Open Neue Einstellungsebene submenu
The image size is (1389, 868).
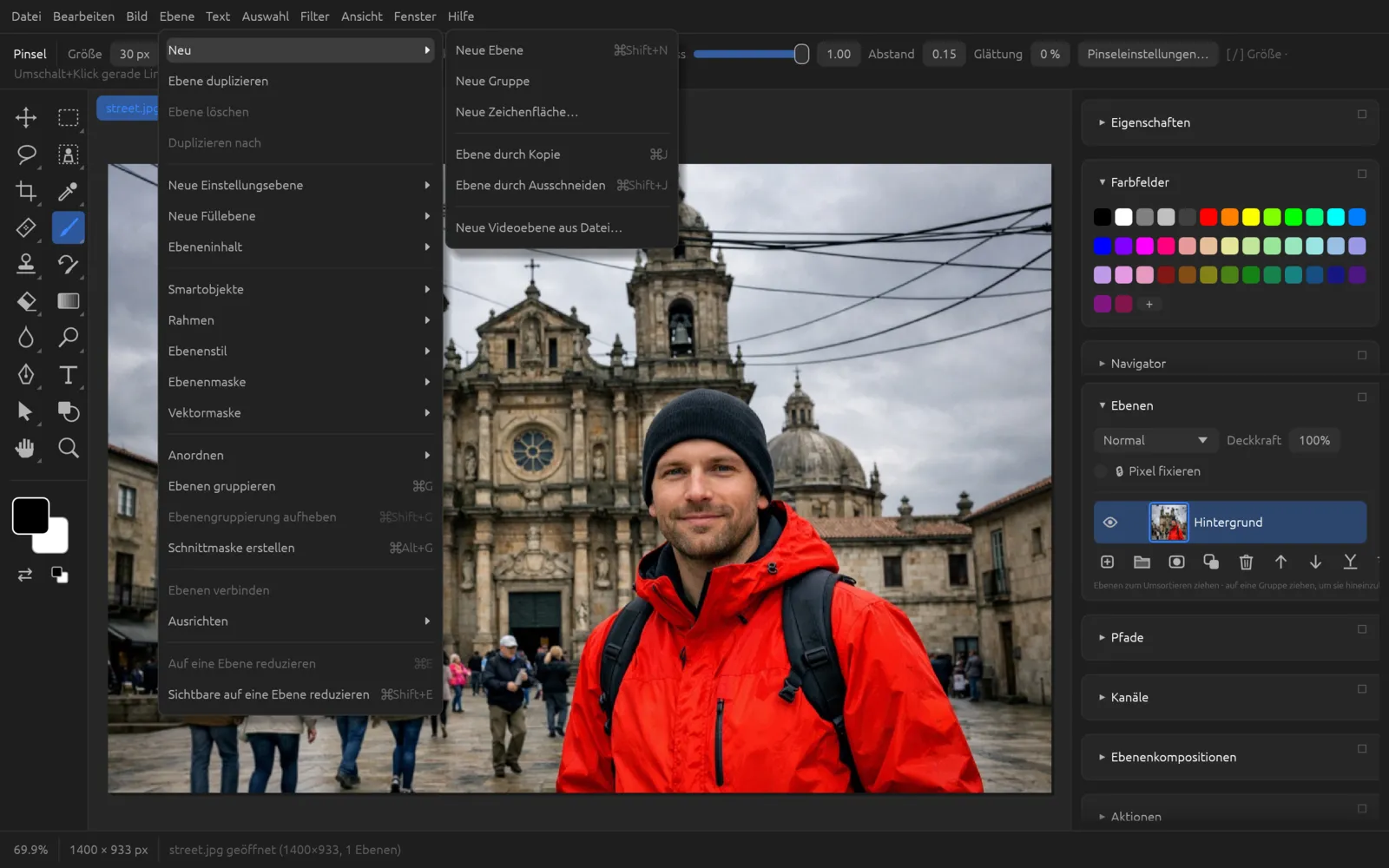[x=300, y=185]
